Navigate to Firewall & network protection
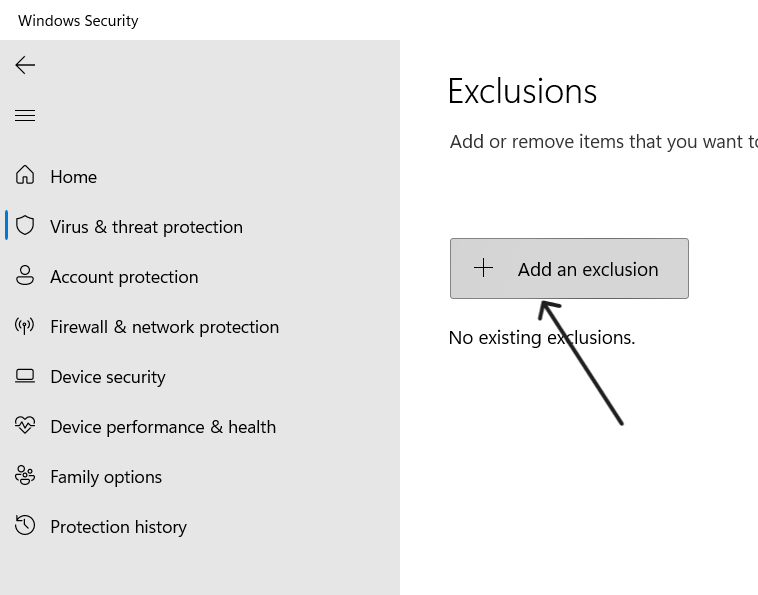758x595 pixels. pyautogui.click(x=164, y=327)
